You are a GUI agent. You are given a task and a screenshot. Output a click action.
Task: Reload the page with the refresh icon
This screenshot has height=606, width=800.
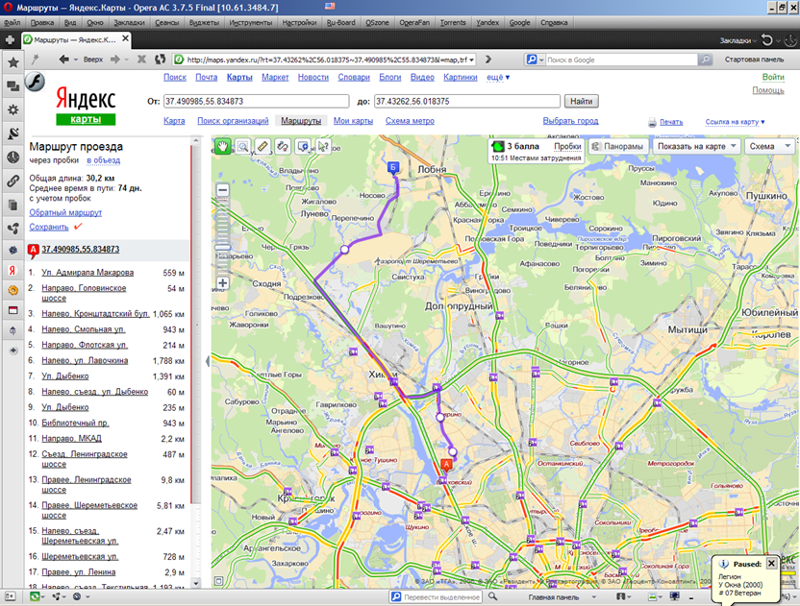(160, 60)
